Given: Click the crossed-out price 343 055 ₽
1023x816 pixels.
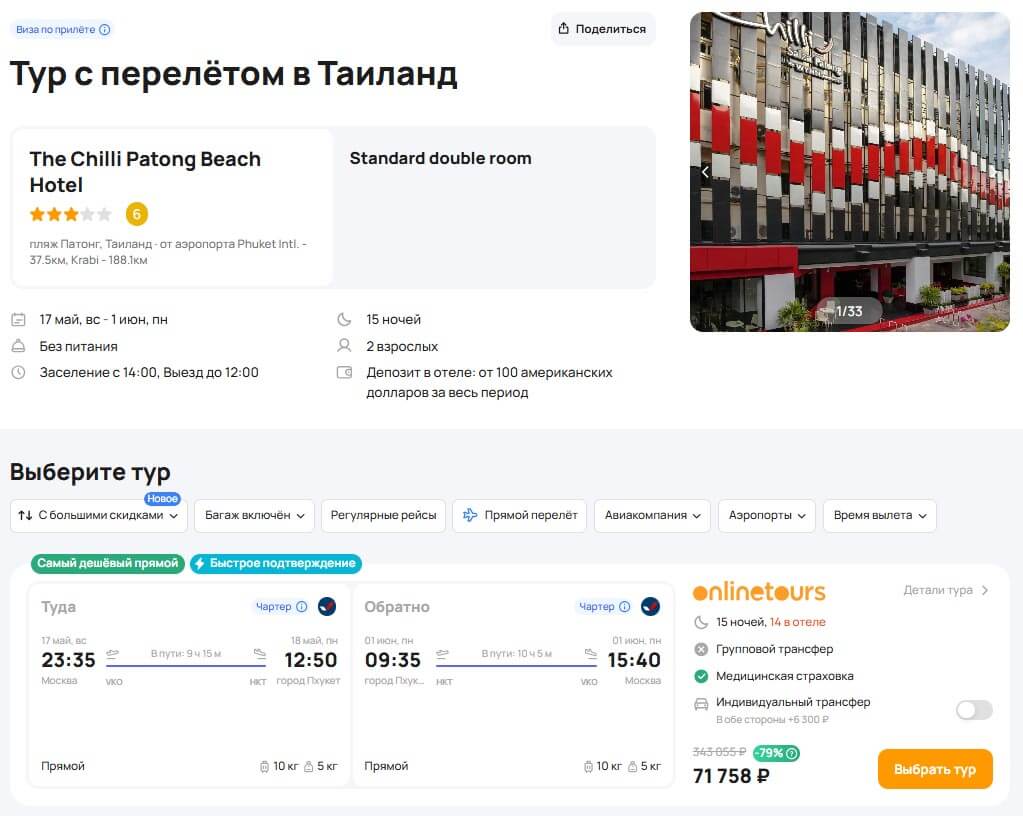Looking at the screenshot, I should coord(719,752).
